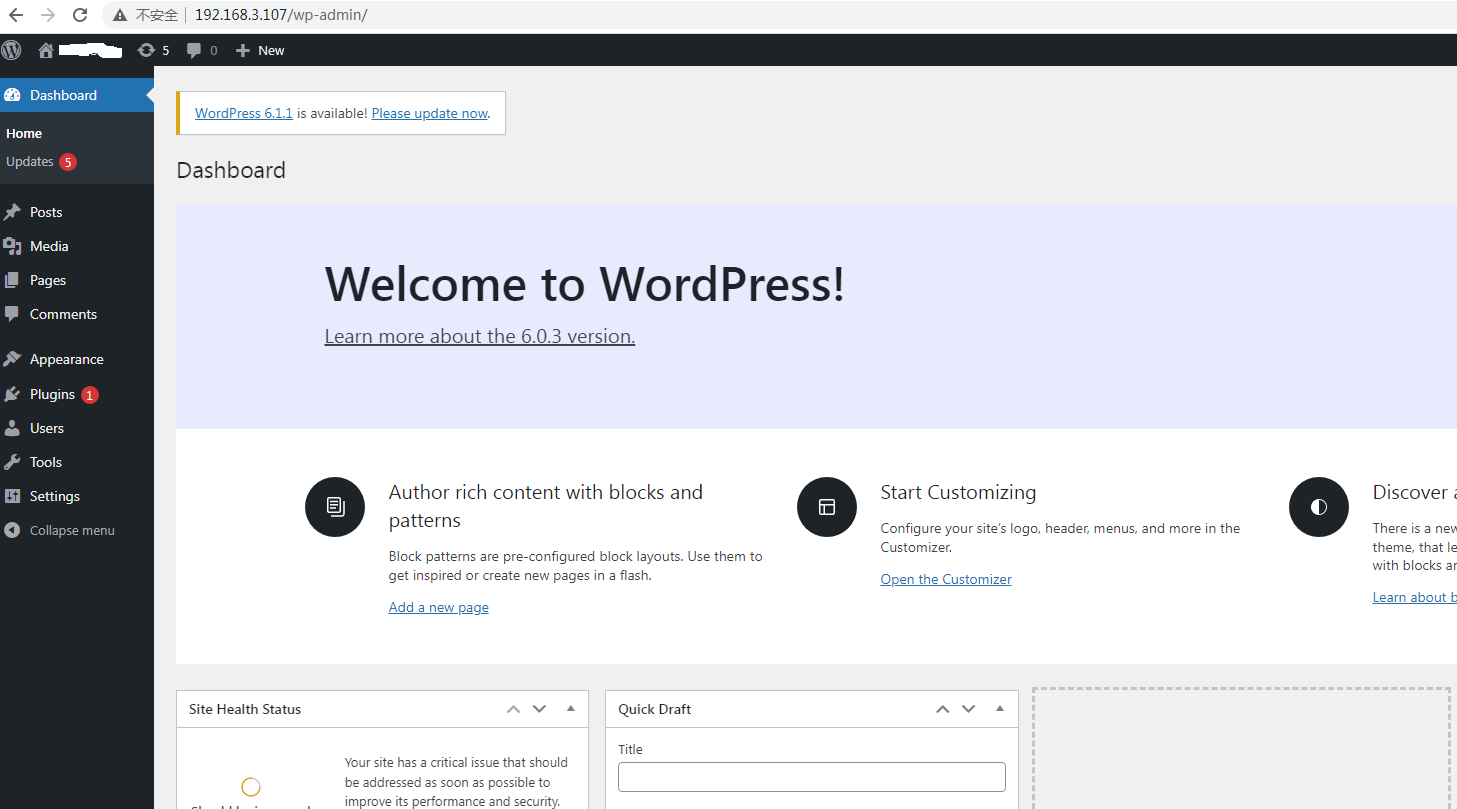Click Collapse menu label
The image size is (1457, 809).
coord(72,530)
